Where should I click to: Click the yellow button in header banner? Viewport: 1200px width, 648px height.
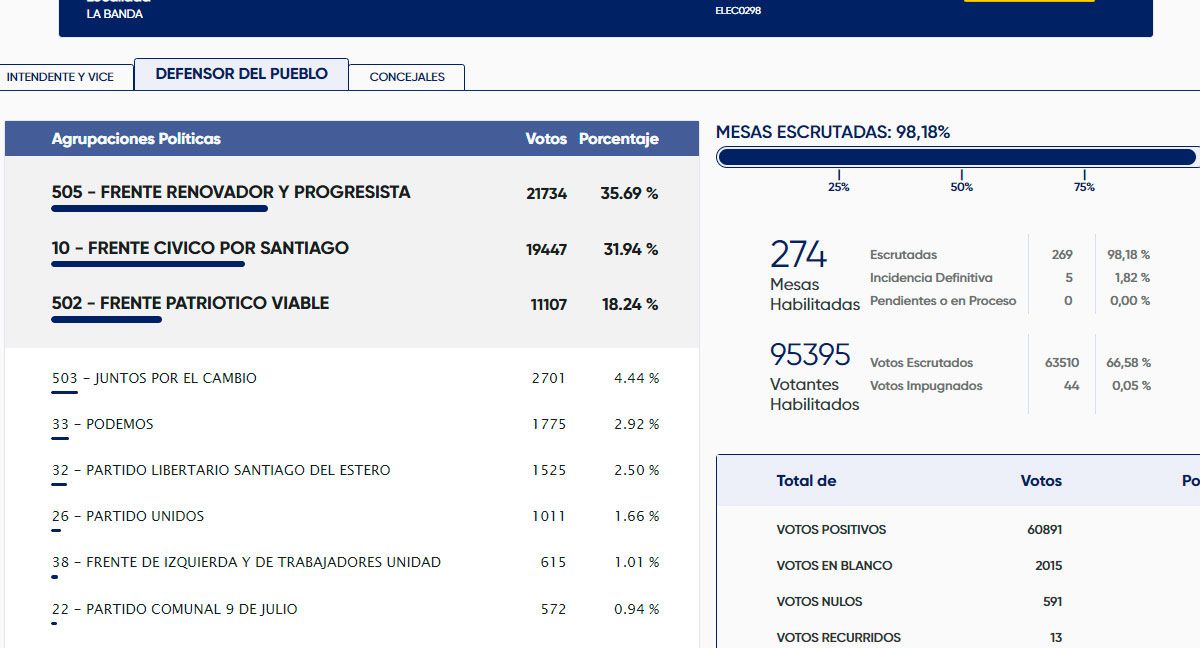tap(1028, 1)
